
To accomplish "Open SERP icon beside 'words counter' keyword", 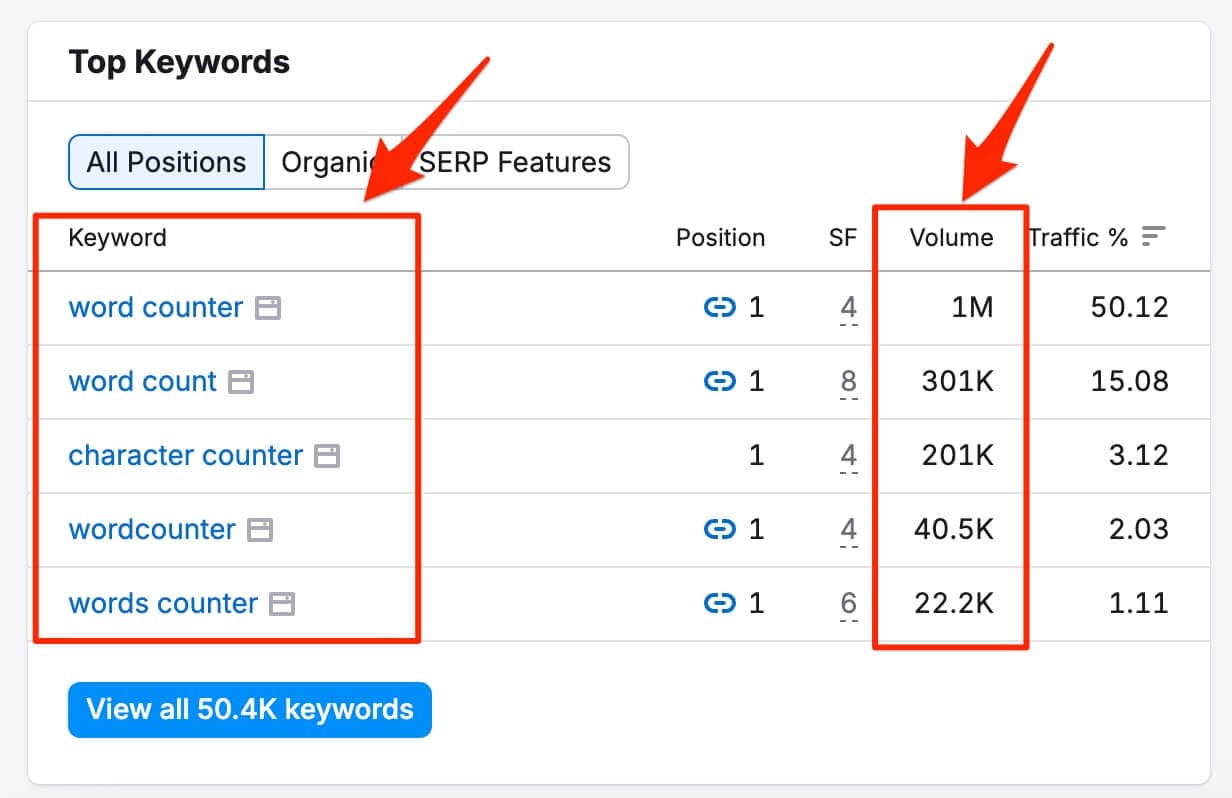I will point(282,604).
